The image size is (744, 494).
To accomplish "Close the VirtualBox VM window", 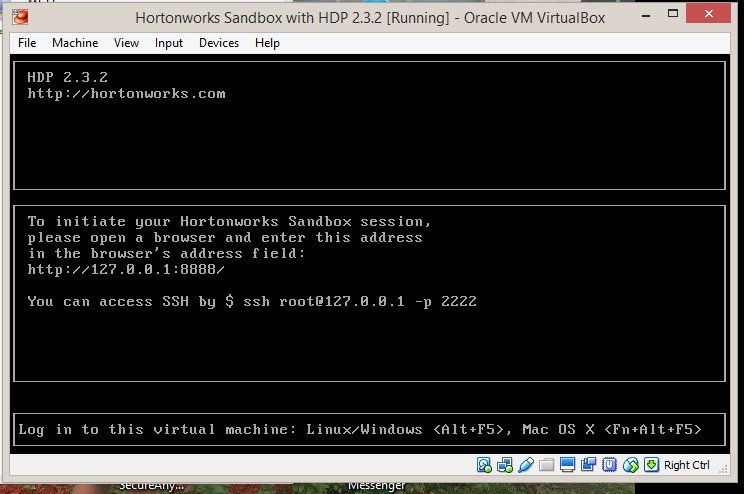I will (708, 14).
